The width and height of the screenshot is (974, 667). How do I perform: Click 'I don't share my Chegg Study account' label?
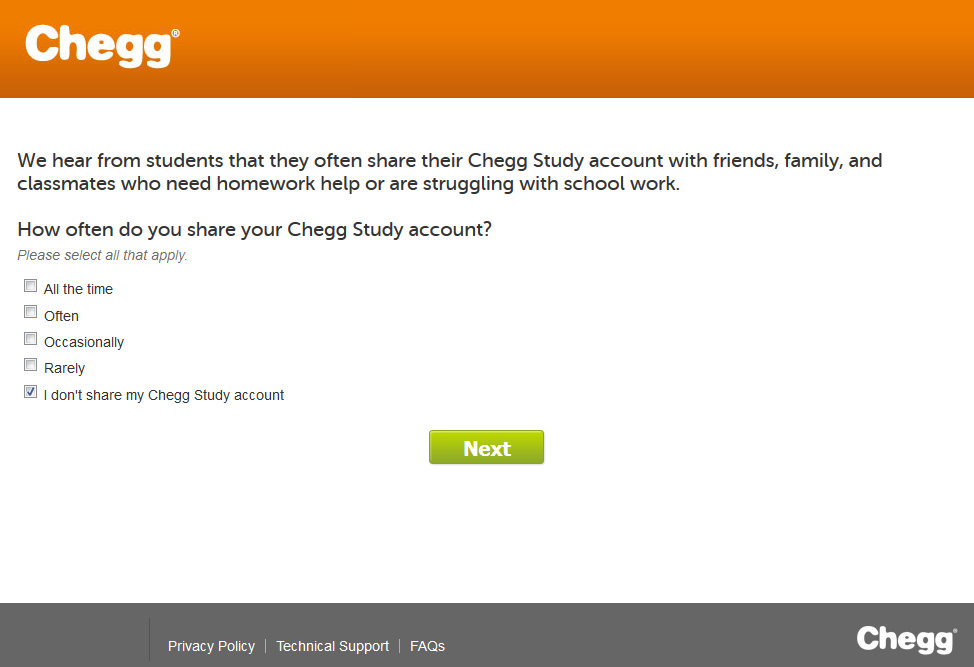coord(164,395)
